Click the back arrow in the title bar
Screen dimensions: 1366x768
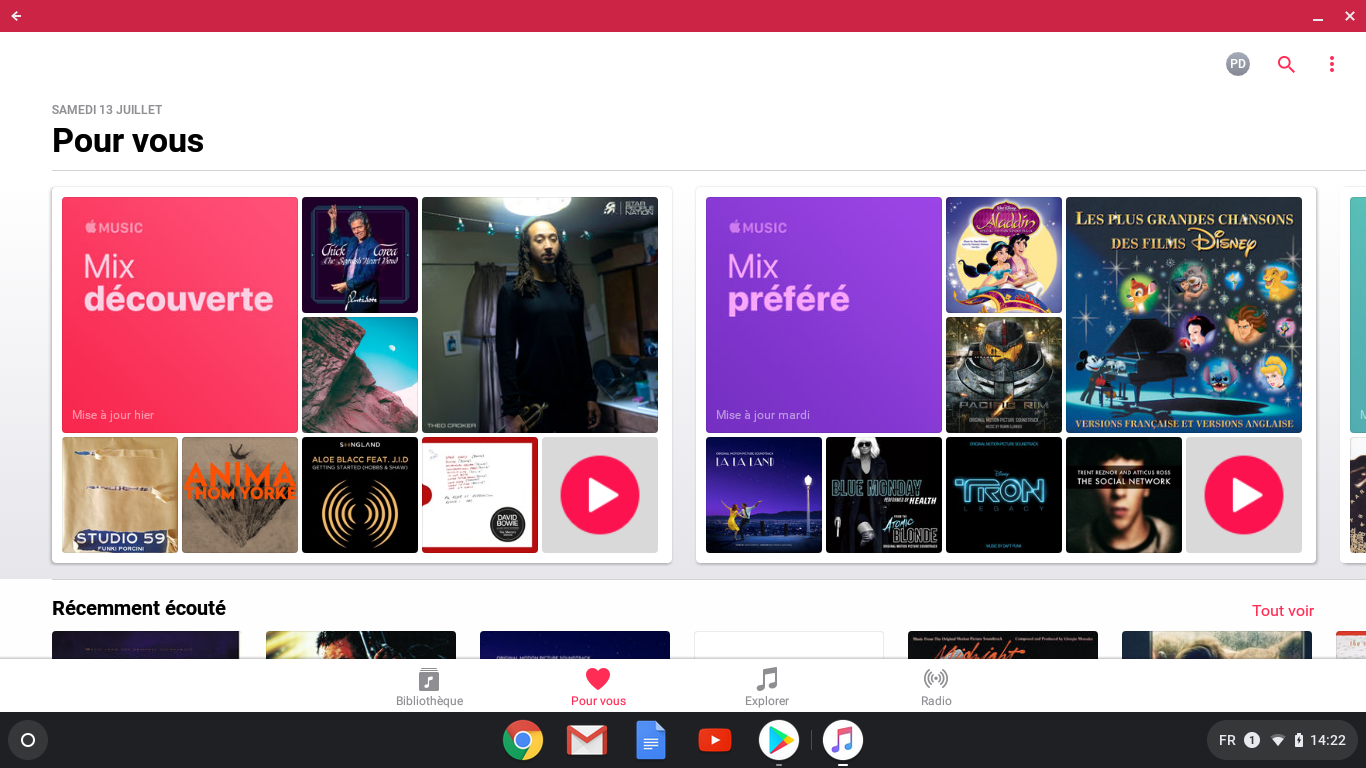pyautogui.click(x=16, y=16)
